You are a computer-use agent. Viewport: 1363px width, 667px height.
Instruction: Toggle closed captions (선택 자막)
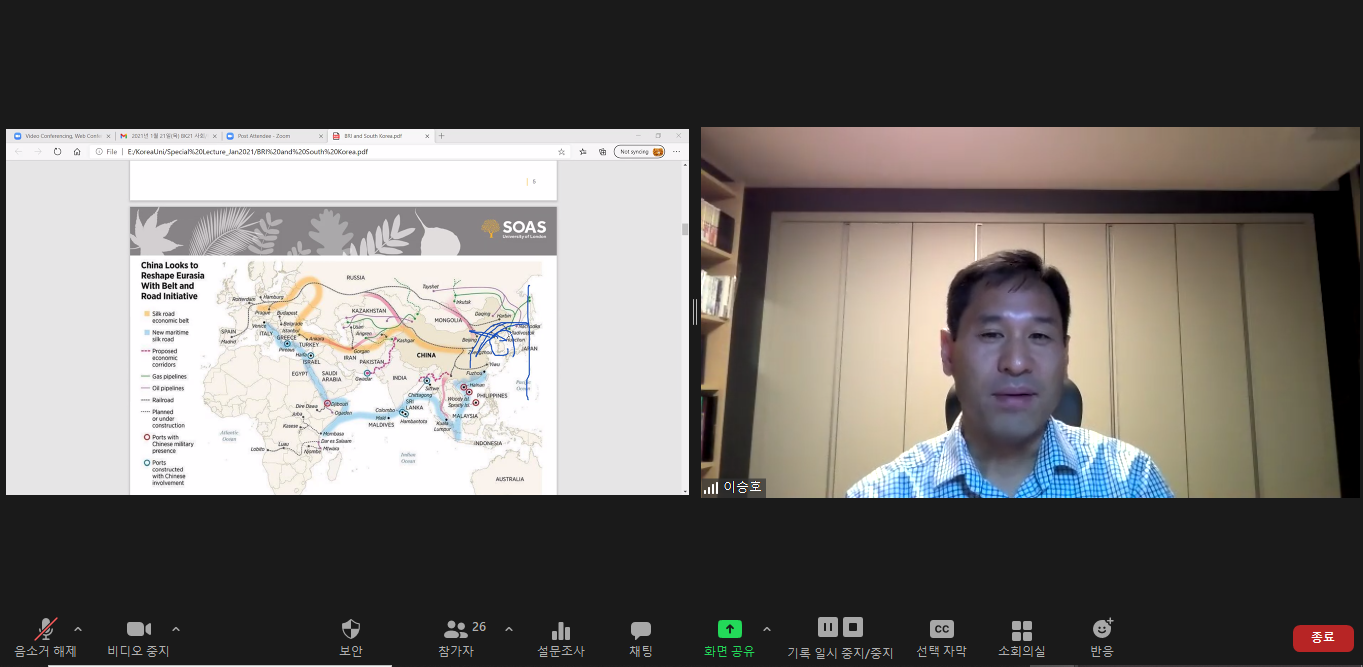pyautogui.click(x=941, y=629)
